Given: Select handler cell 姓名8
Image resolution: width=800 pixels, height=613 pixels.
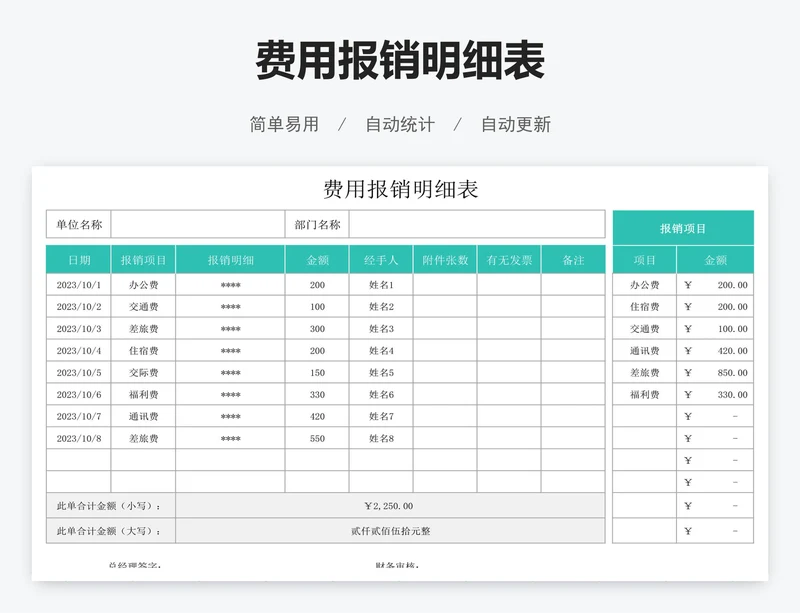Looking at the screenshot, I should click(x=381, y=438).
